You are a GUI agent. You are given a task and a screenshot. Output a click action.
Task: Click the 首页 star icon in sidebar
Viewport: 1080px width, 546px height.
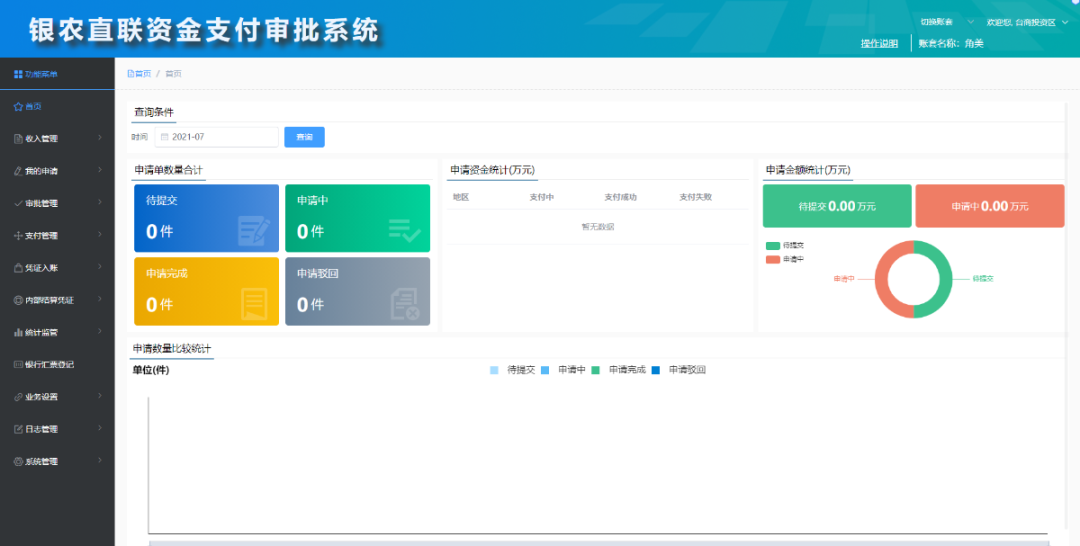point(18,106)
